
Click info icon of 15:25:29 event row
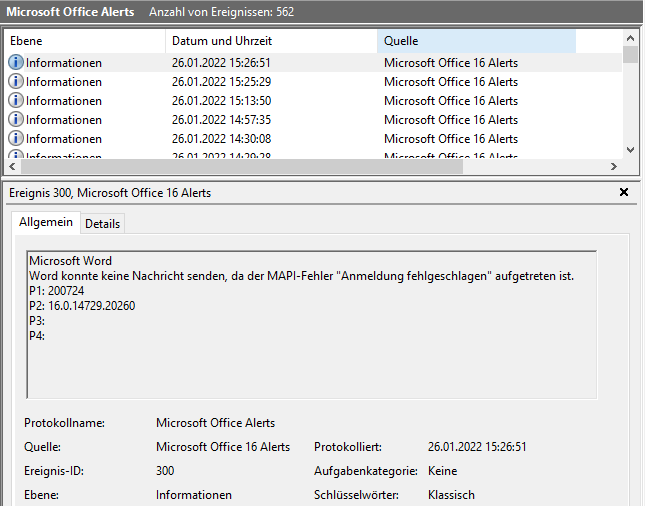click(x=16, y=82)
